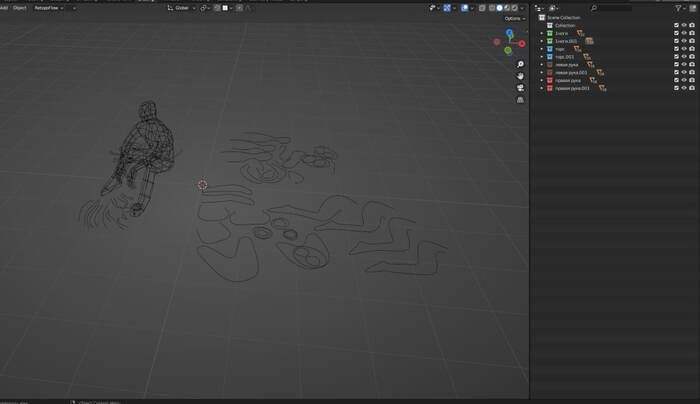Expand the левая рука collection

542,64
